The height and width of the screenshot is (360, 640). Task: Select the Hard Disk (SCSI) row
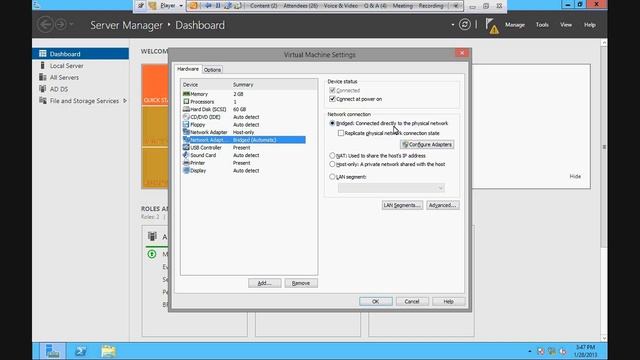(244, 109)
